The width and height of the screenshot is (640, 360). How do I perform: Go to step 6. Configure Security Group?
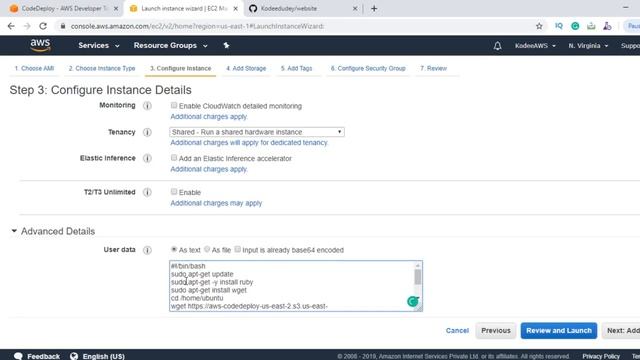[368, 69]
